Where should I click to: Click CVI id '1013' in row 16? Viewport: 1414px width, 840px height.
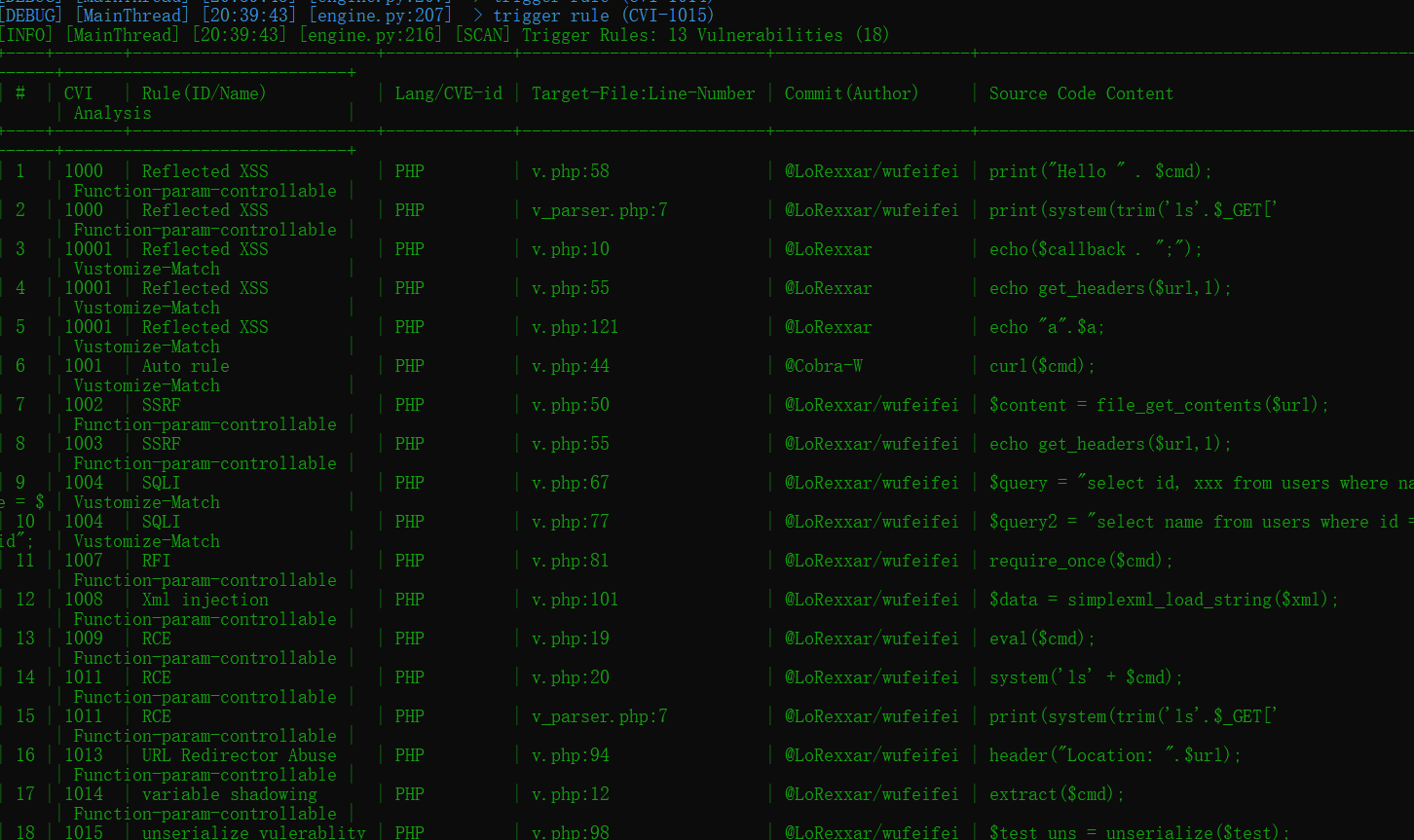click(84, 755)
